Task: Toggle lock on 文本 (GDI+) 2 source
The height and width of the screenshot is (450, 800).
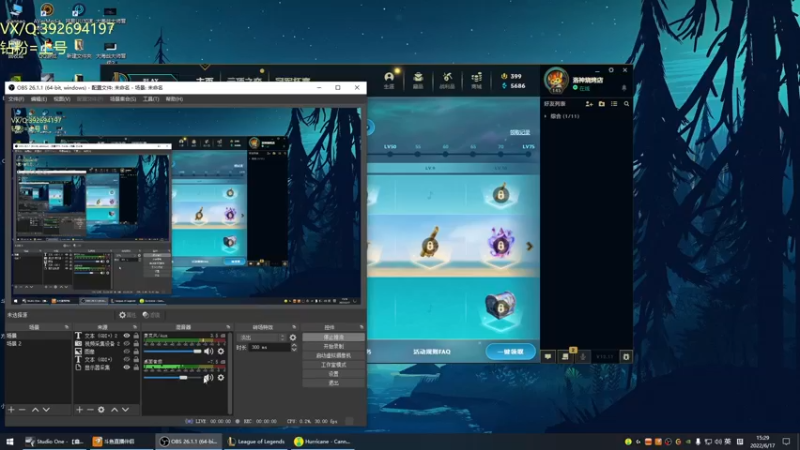Action: 136,336
